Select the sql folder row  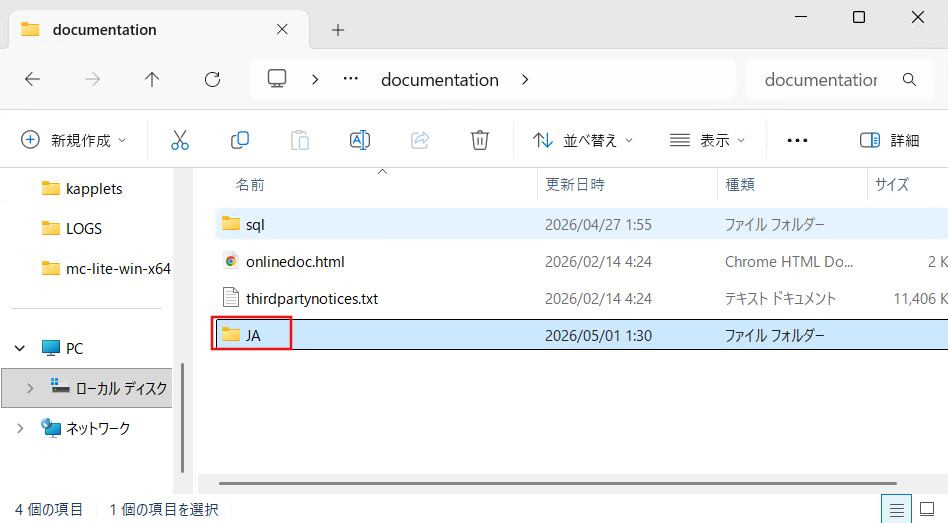click(x=582, y=224)
